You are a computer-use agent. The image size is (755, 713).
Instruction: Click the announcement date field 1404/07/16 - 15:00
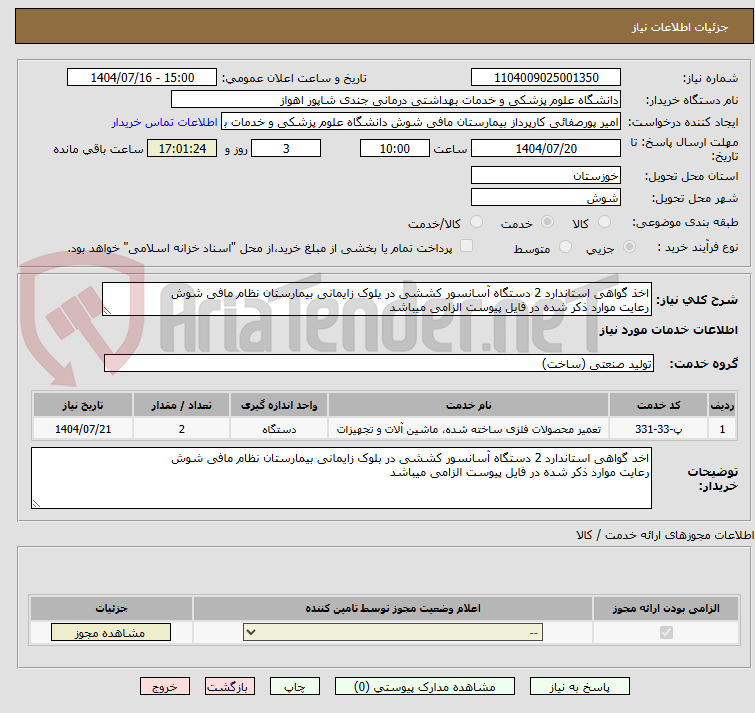pyautogui.click(x=142, y=78)
